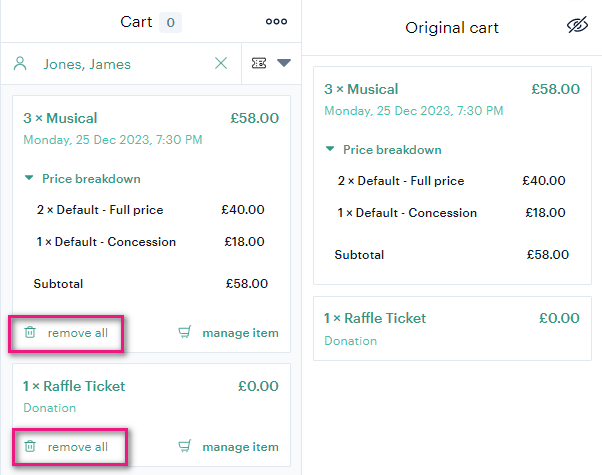Click trash icon for Musical item
This screenshot has width=602, height=475.
point(30,332)
